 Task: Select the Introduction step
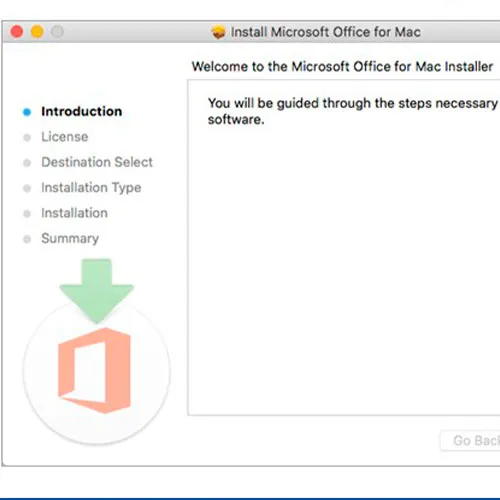[82, 111]
